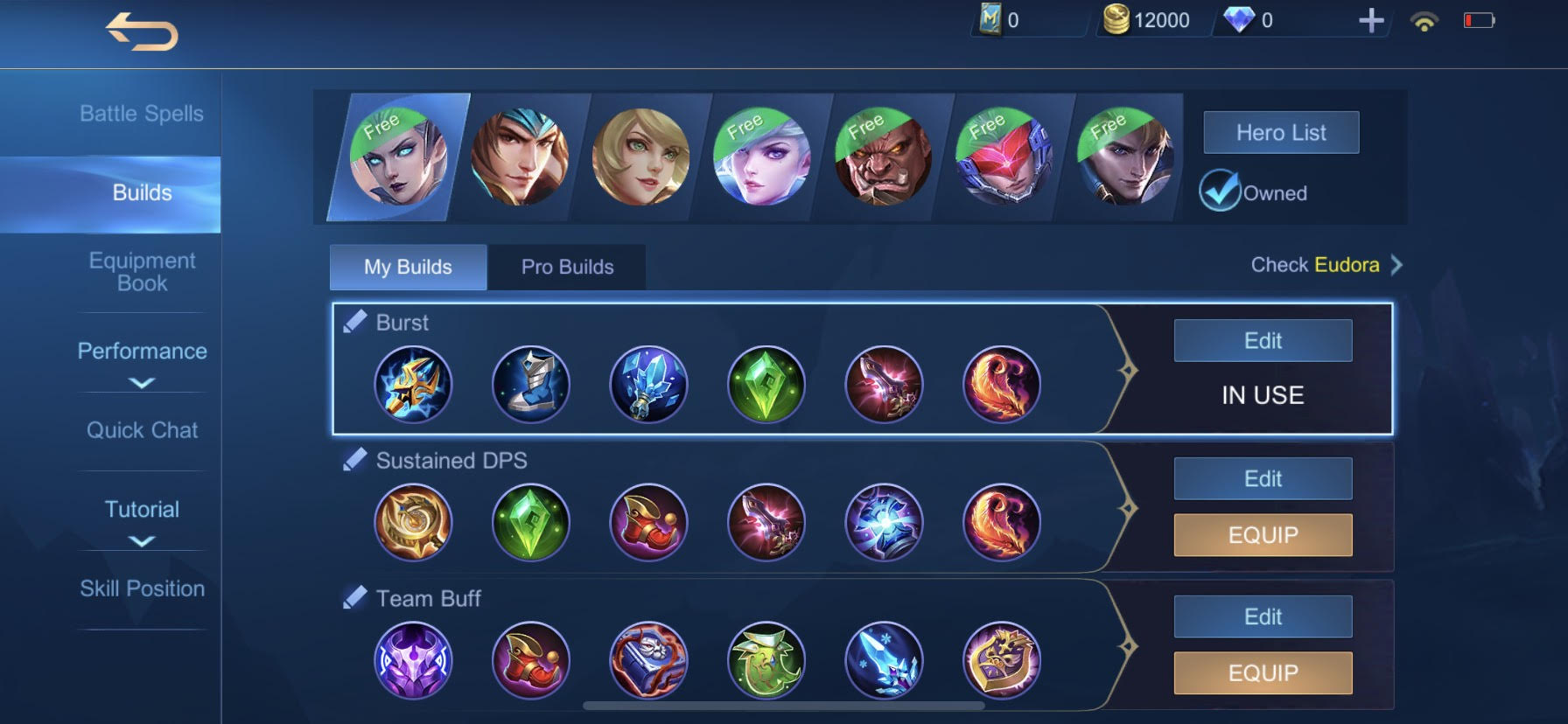The width and height of the screenshot is (1568, 724).
Task: Click the horizontal scrollbar at bottom
Action: pos(783,706)
